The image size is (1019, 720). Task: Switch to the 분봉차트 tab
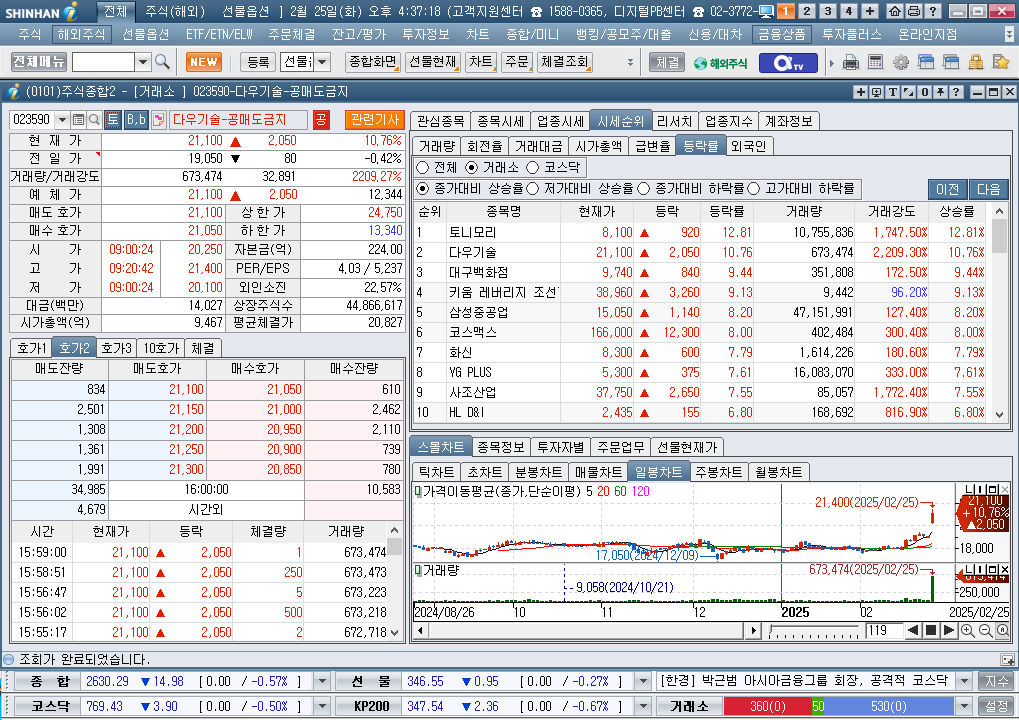(538, 472)
